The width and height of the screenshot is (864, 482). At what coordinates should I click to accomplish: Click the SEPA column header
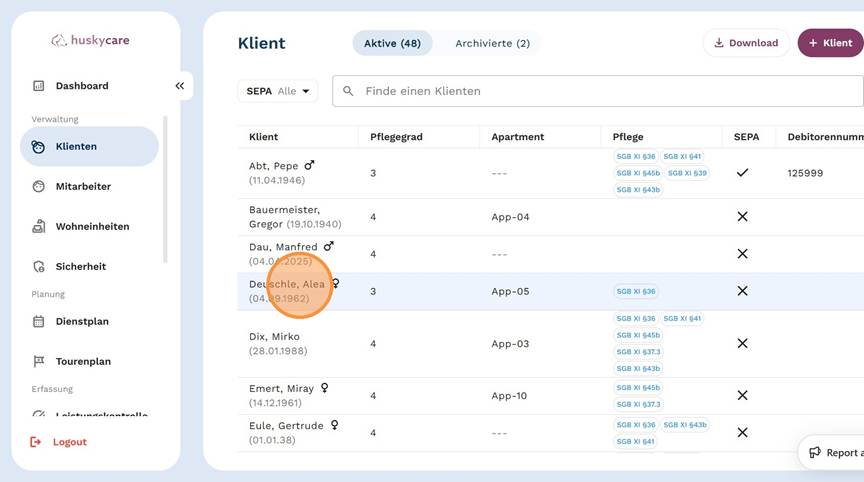pyautogui.click(x=746, y=137)
